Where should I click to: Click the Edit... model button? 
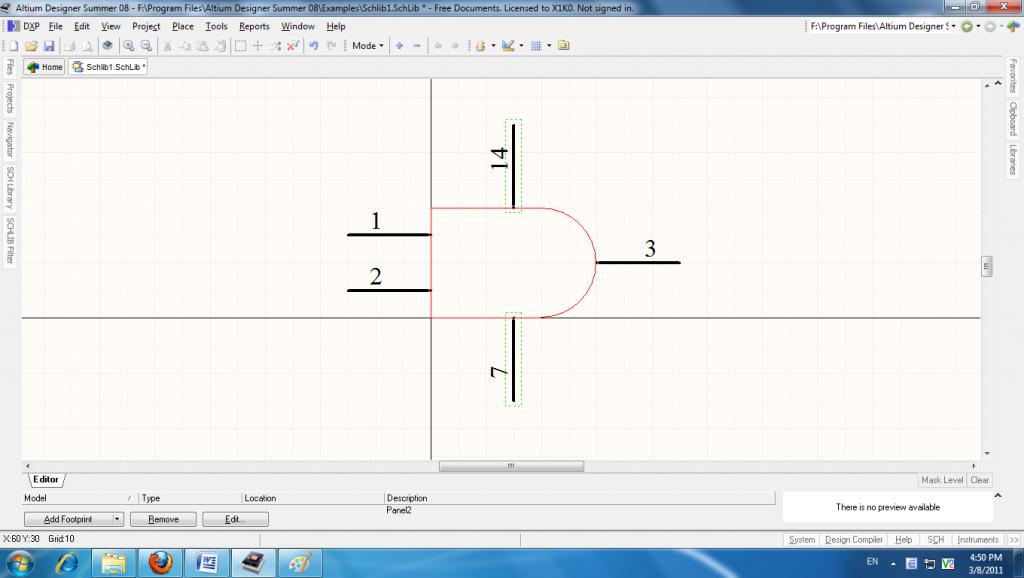pos(235,519)
